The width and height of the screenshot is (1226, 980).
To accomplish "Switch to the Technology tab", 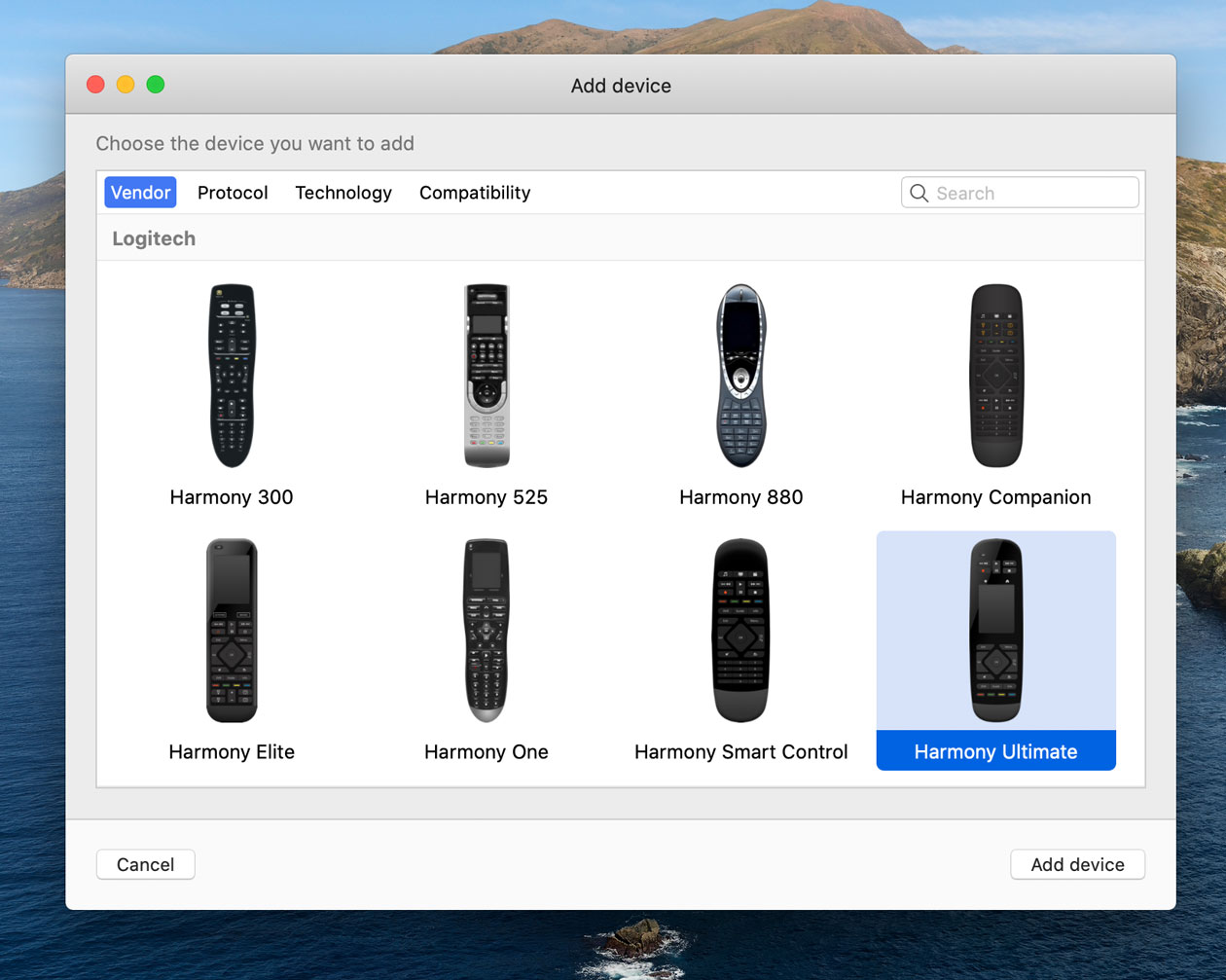I will pos(343,193).
